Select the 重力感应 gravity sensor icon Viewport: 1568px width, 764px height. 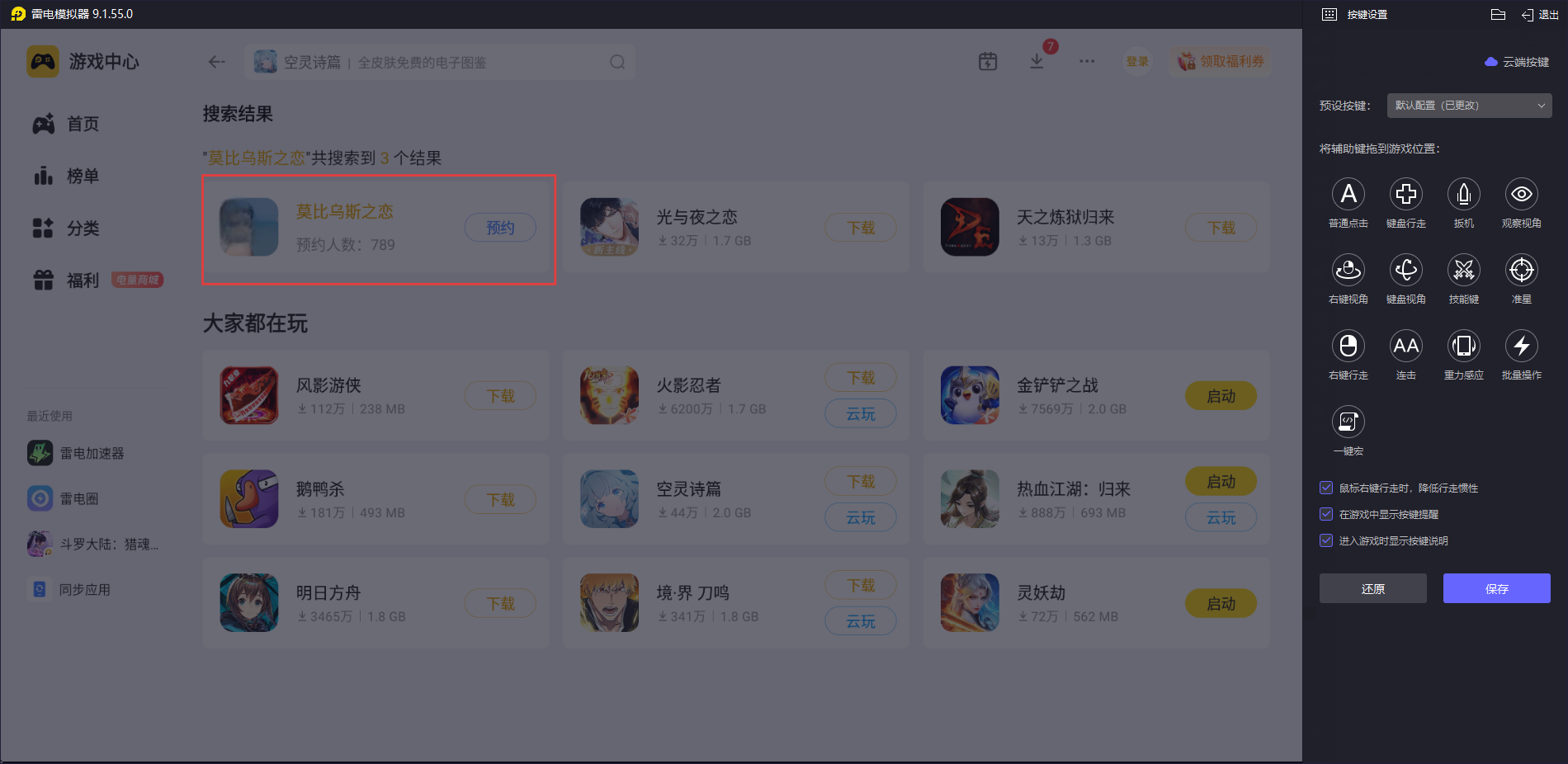pyautogui.click(x=1463, y=346)
